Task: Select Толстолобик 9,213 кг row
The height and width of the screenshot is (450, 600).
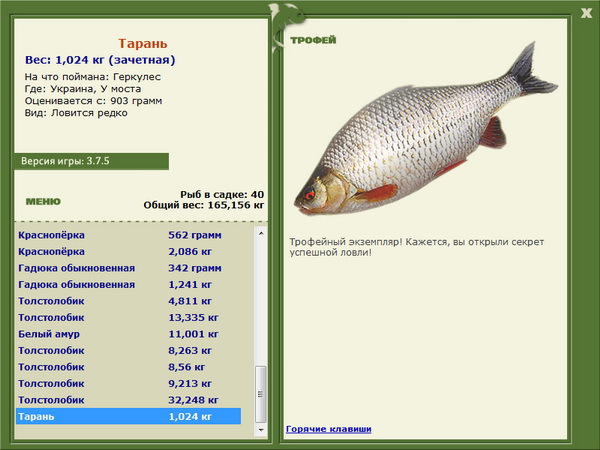Action: [x=129, y=383]
